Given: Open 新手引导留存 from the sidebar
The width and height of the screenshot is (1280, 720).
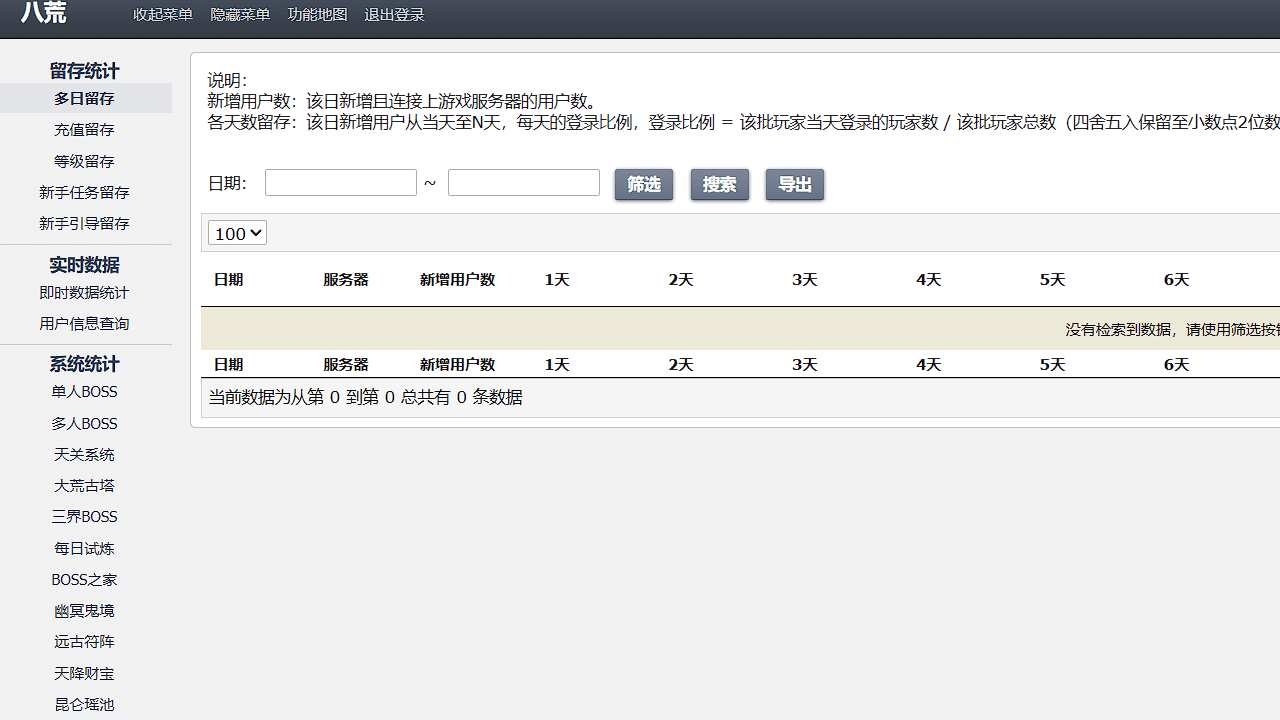Looking at the screenshot, I should click(84, 223).
